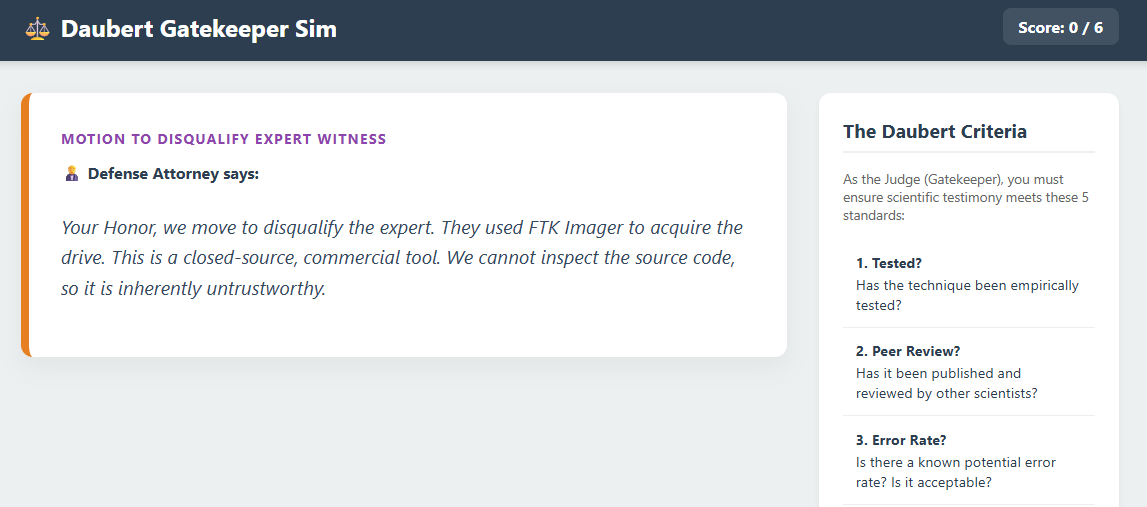Click the Score 0 / 6 badge
The width and height of the screenshot is (1147, 507).
click(1060, 28)
